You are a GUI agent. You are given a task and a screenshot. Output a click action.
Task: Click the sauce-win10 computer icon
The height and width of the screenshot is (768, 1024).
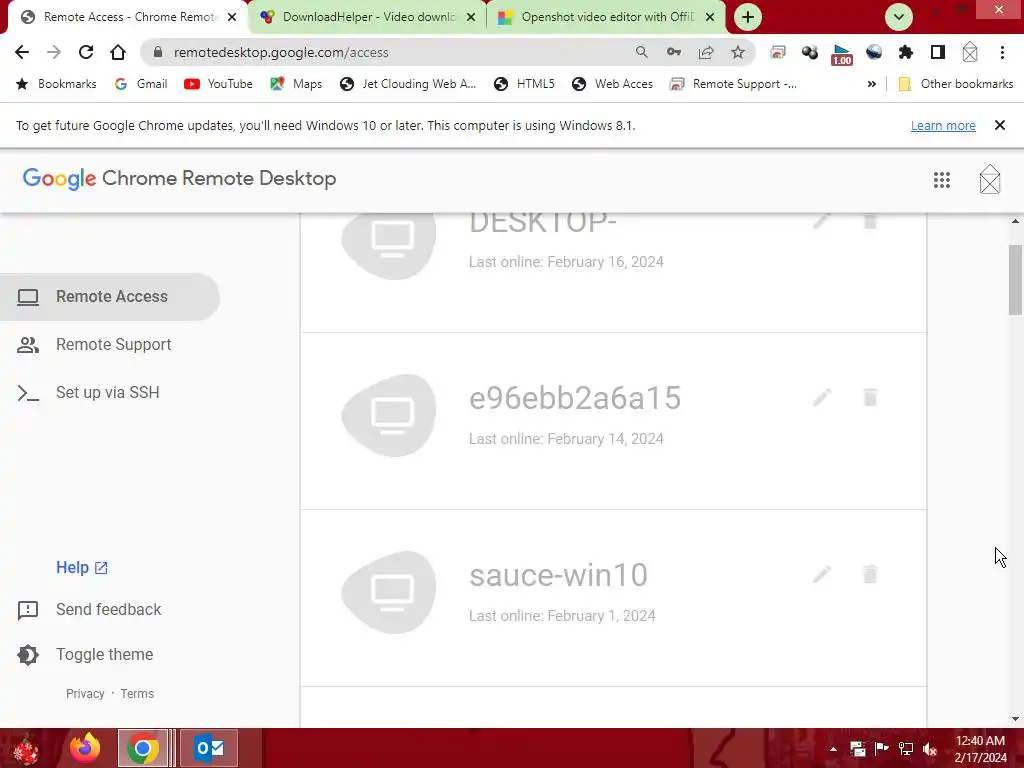click(390, 592)
